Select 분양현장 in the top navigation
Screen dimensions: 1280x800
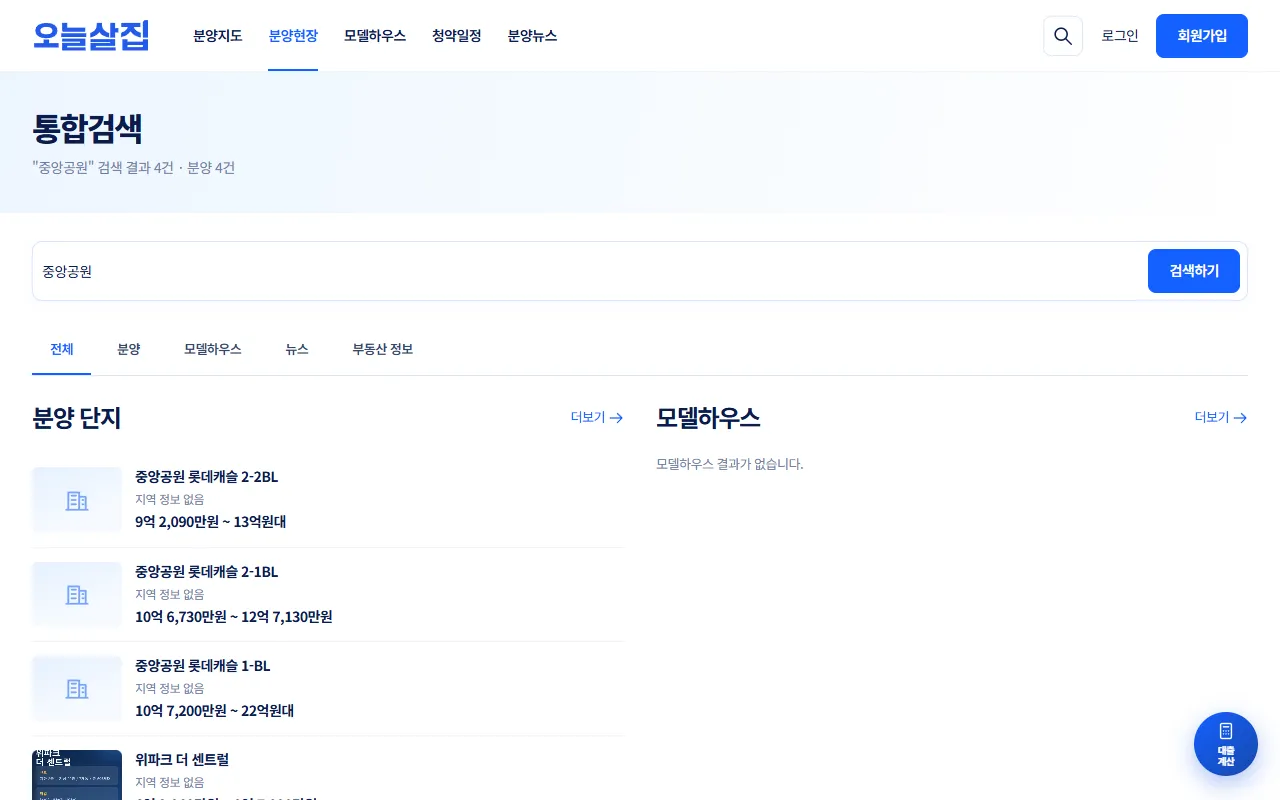click(293, 36)
